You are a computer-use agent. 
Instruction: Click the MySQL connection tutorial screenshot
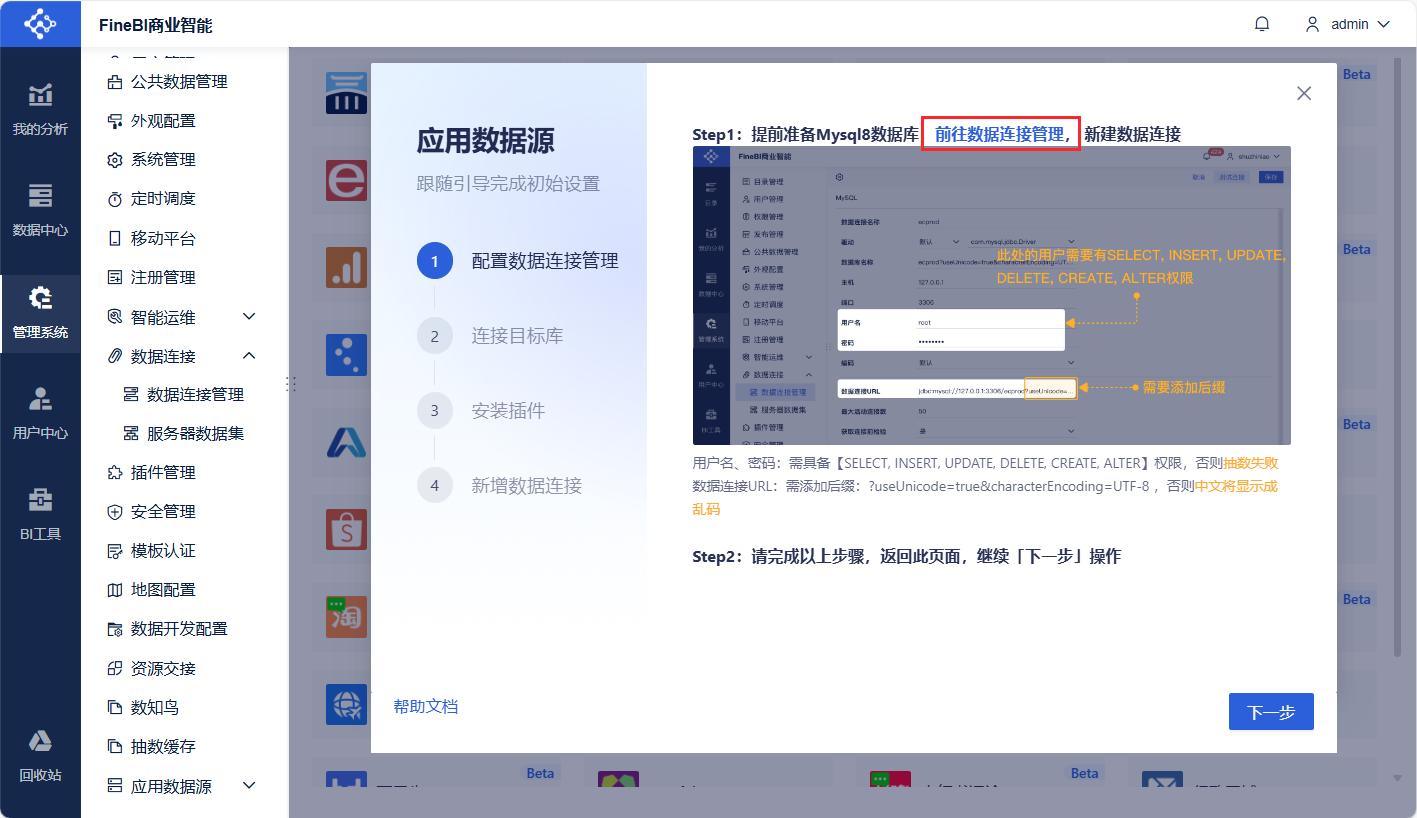992,295
